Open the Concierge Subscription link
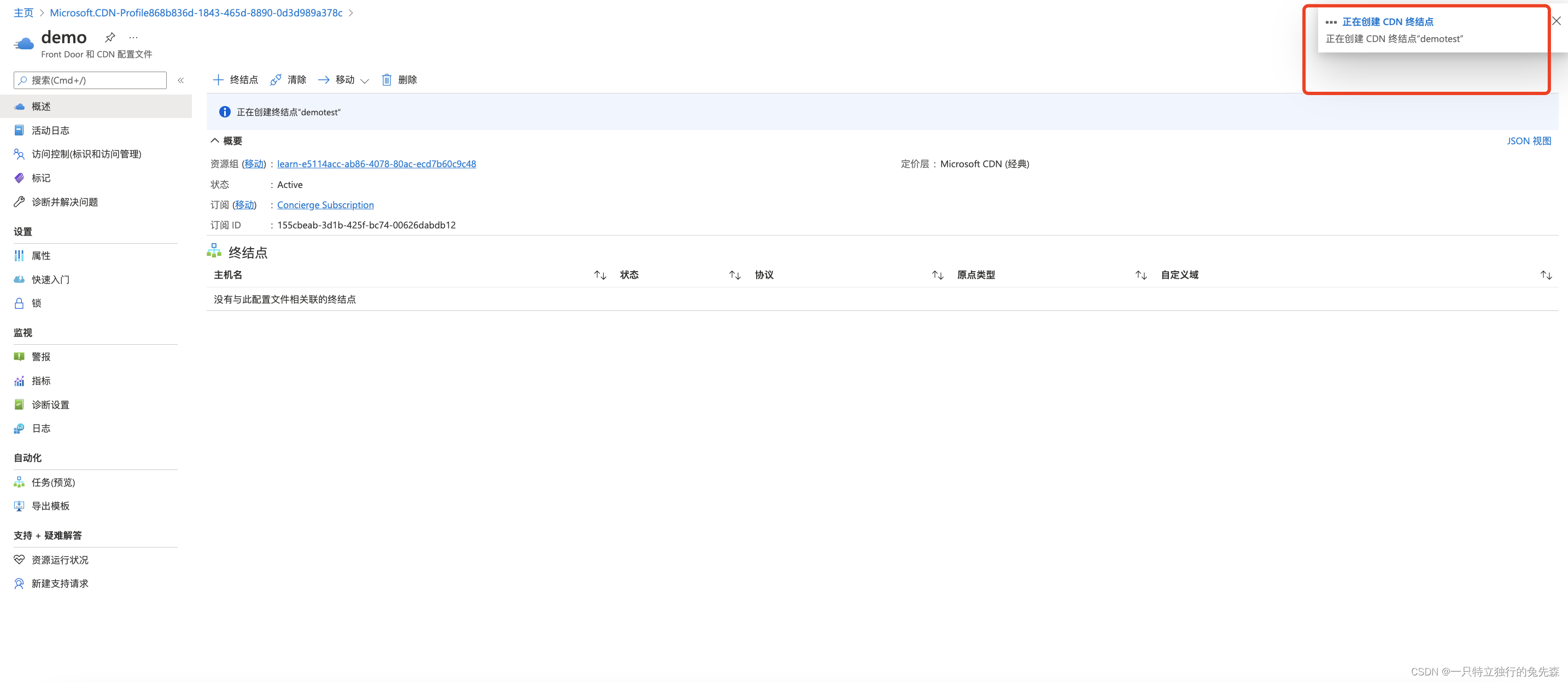Image resolution: width=1568 pixels, height=682 pixels. coord(325,205)
